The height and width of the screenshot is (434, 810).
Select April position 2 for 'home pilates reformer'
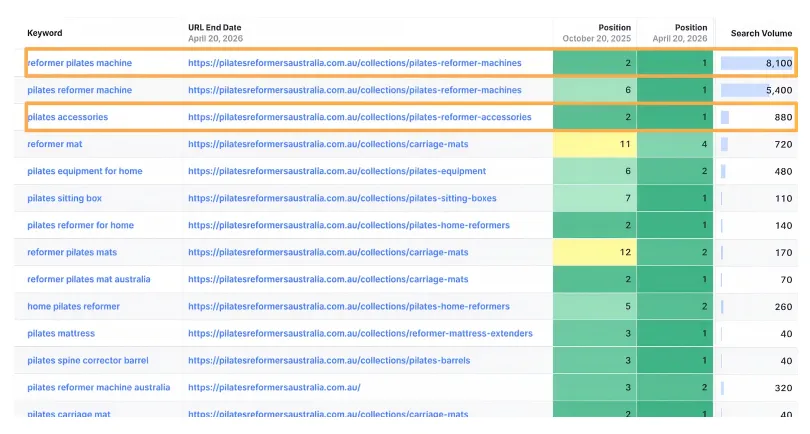tap(675, 306)
